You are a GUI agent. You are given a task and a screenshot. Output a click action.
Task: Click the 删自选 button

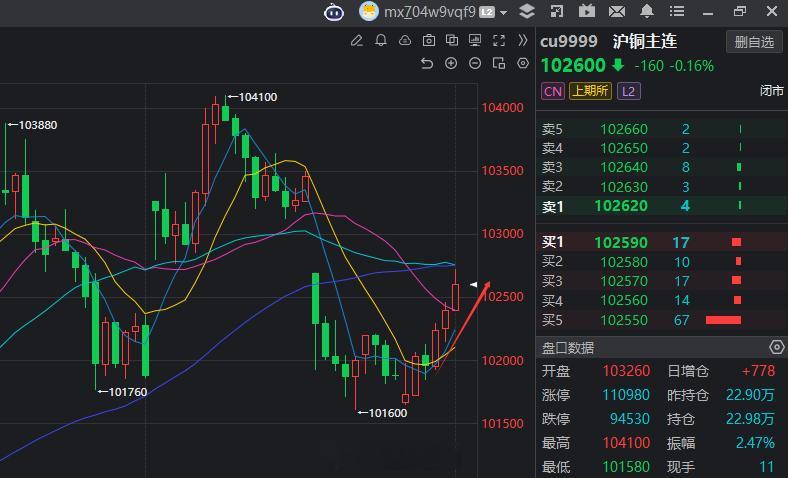tap(754, 42)
